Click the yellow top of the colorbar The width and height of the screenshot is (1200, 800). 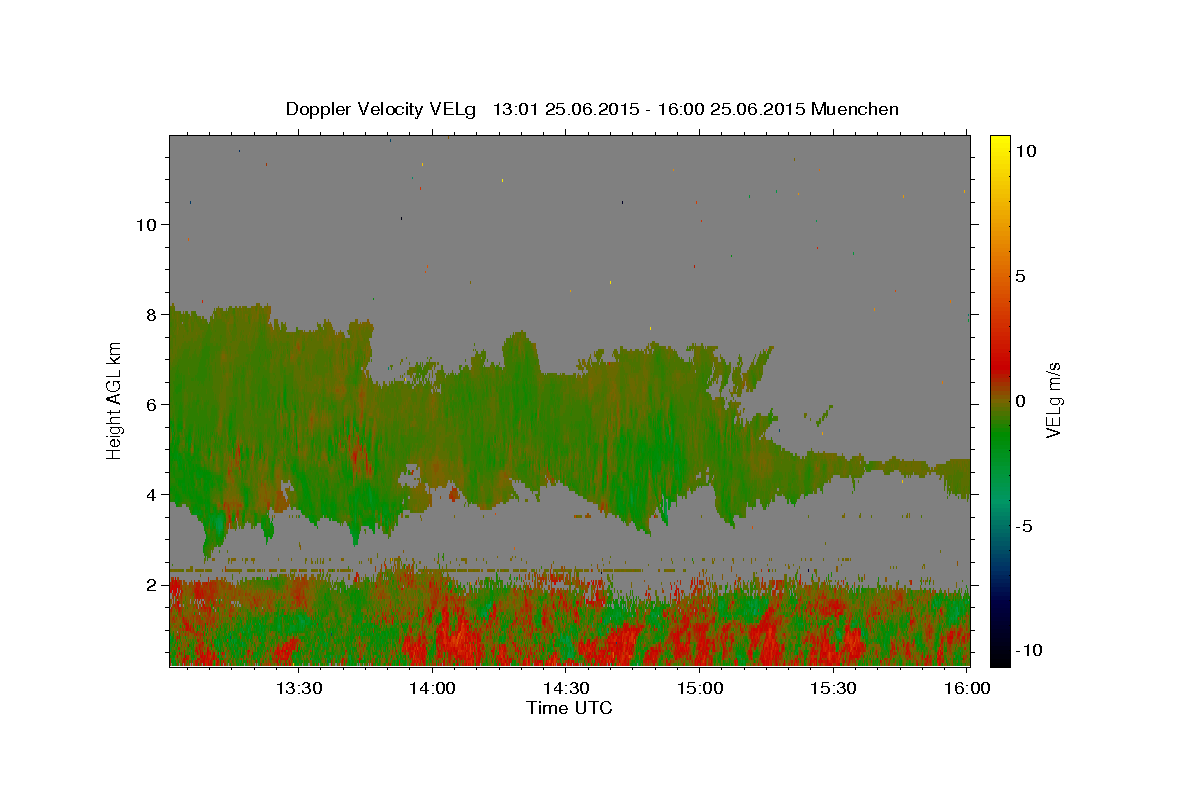click(1000, 145)
